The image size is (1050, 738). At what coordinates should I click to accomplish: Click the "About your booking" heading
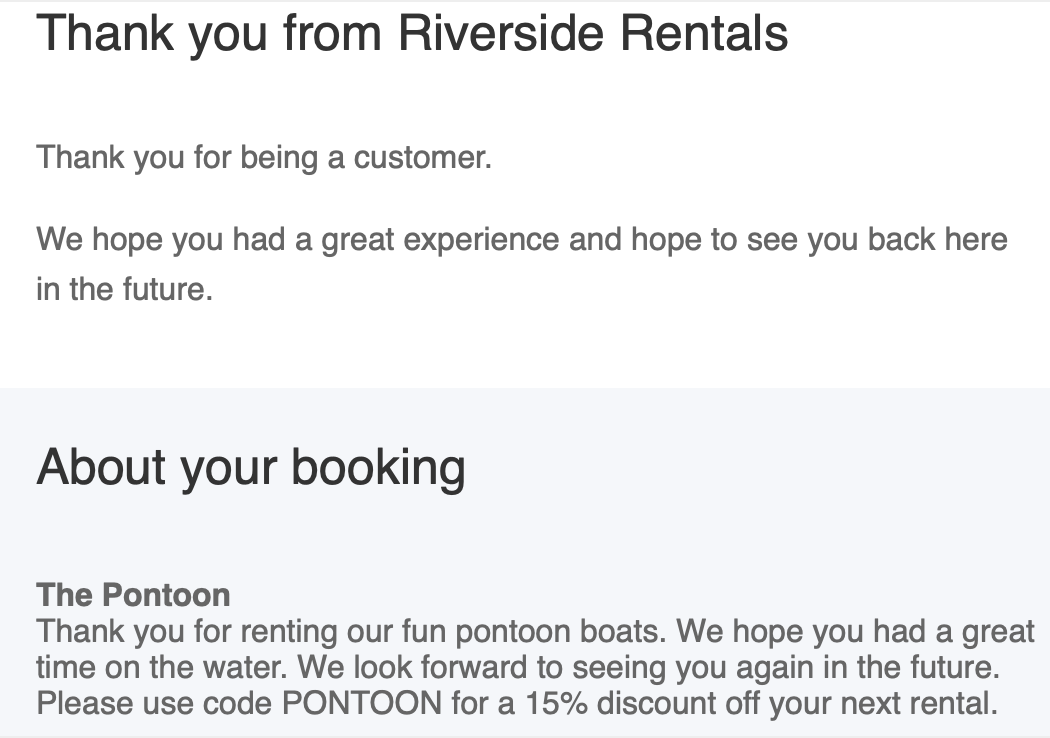point(250,467)
